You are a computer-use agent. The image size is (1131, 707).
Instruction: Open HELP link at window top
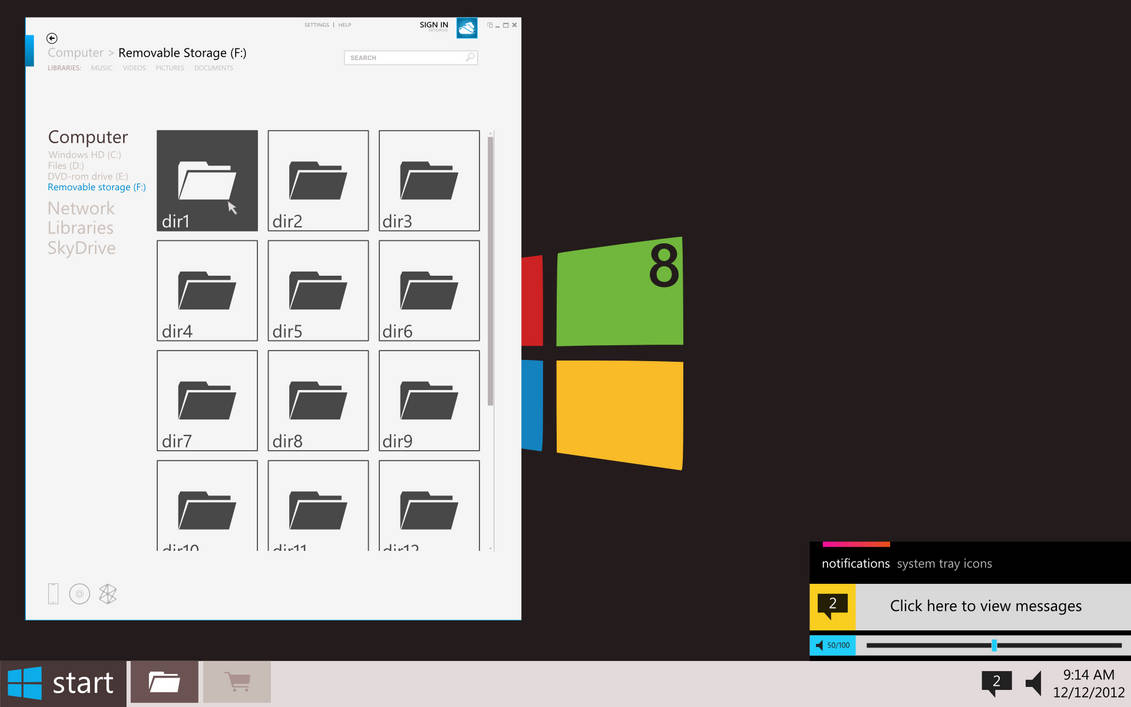point(345,25)
